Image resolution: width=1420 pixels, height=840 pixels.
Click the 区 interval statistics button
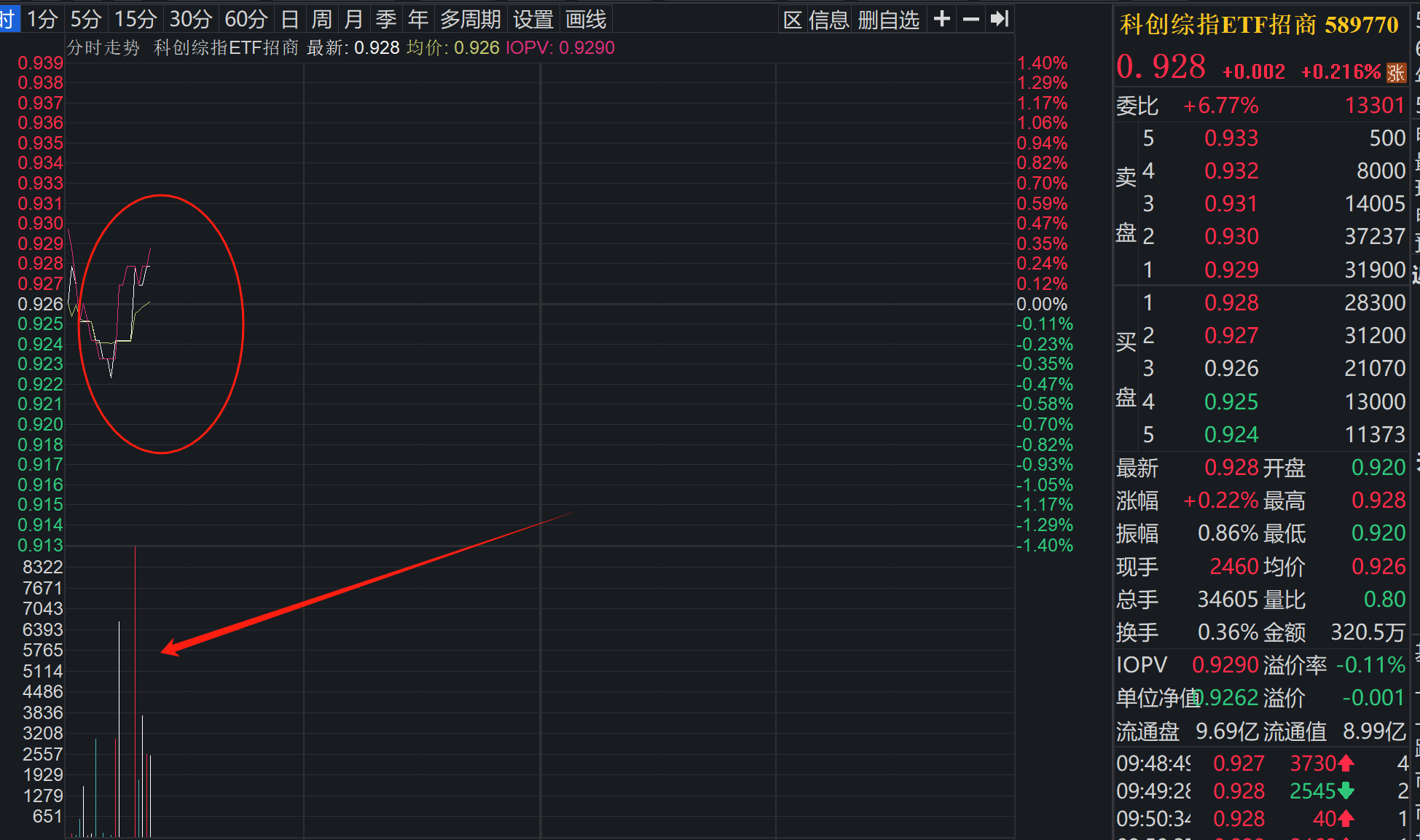[792, 20]
